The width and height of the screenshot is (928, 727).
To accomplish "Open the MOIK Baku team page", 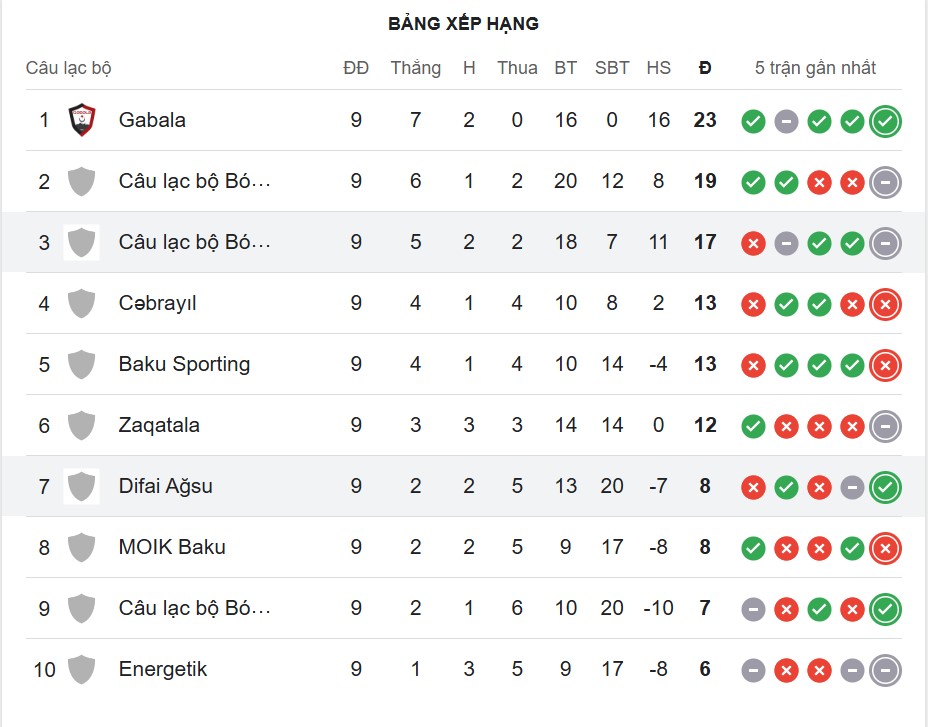I will pyautogui.click(x=172, y=547).
